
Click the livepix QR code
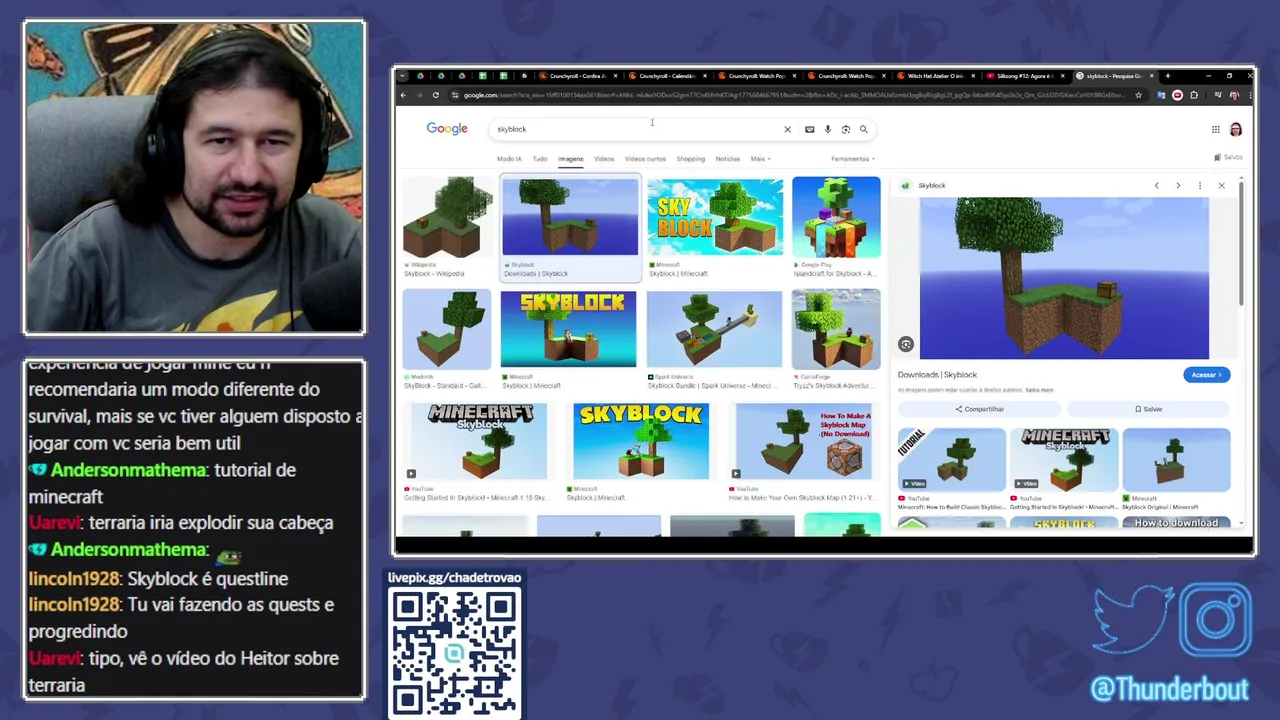point(454,652)
